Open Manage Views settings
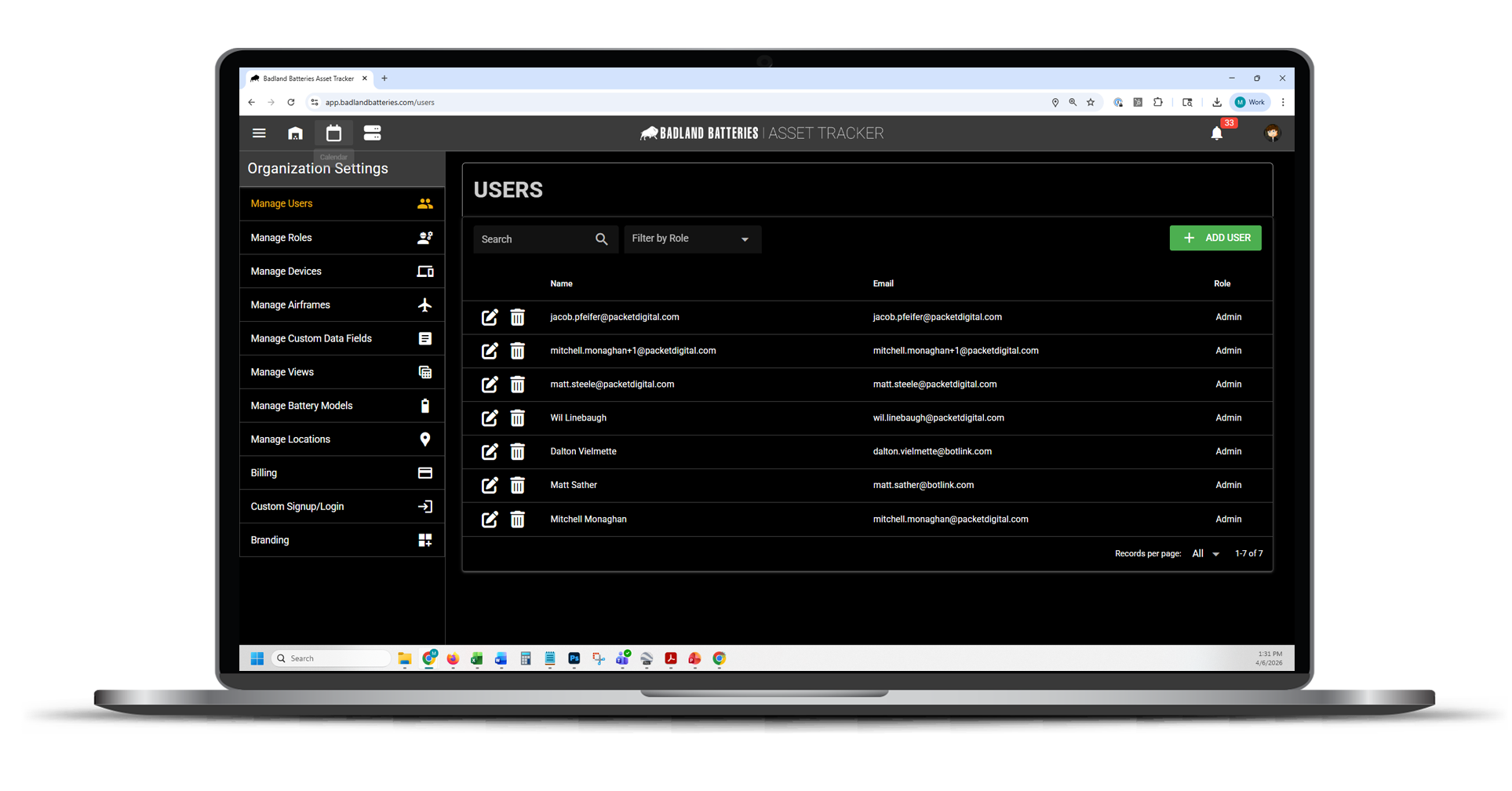Image resolution: width=1512 pixels, height=791 pixels. coord(342,373)
